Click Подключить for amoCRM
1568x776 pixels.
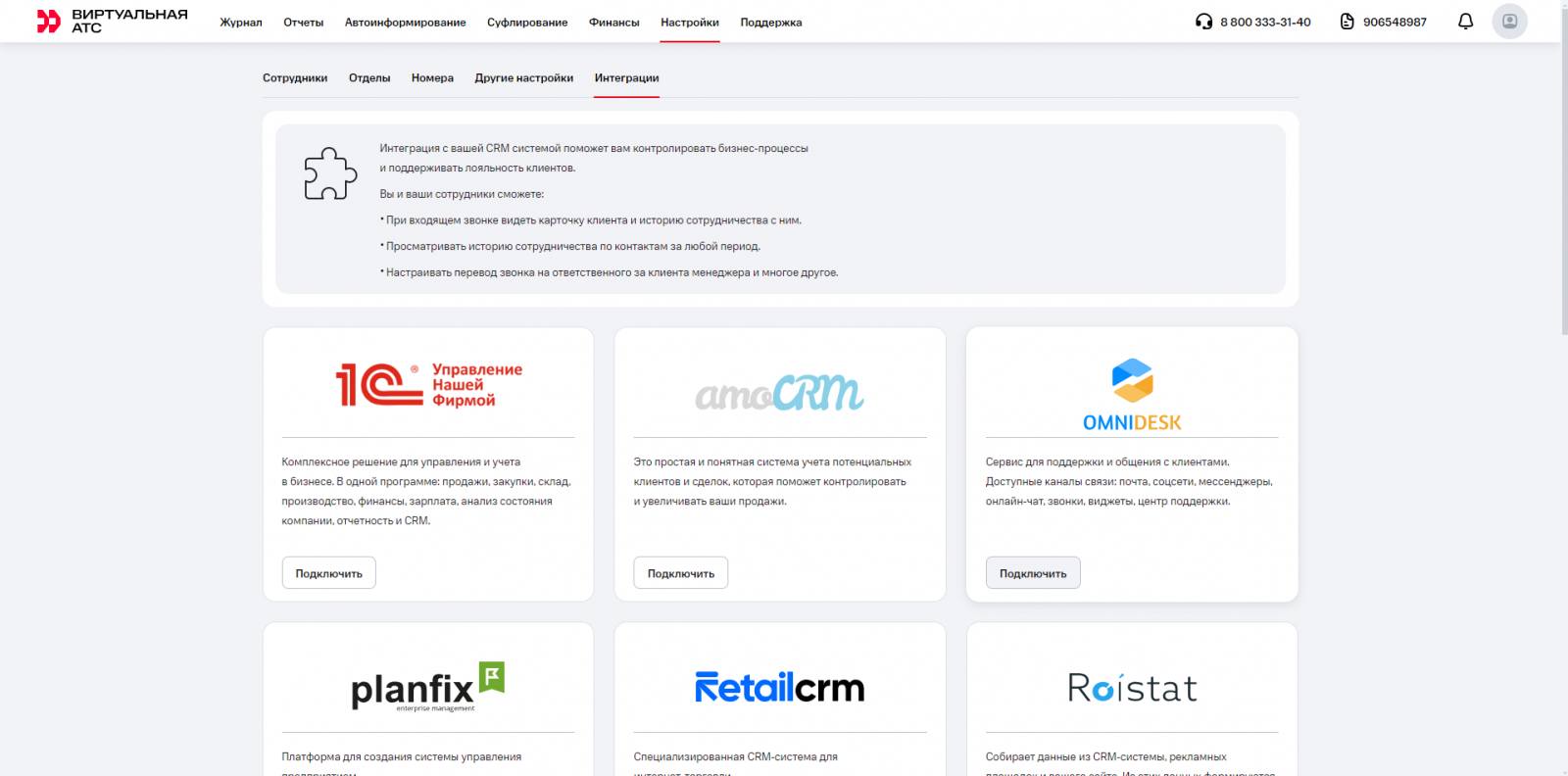(681, 573)
